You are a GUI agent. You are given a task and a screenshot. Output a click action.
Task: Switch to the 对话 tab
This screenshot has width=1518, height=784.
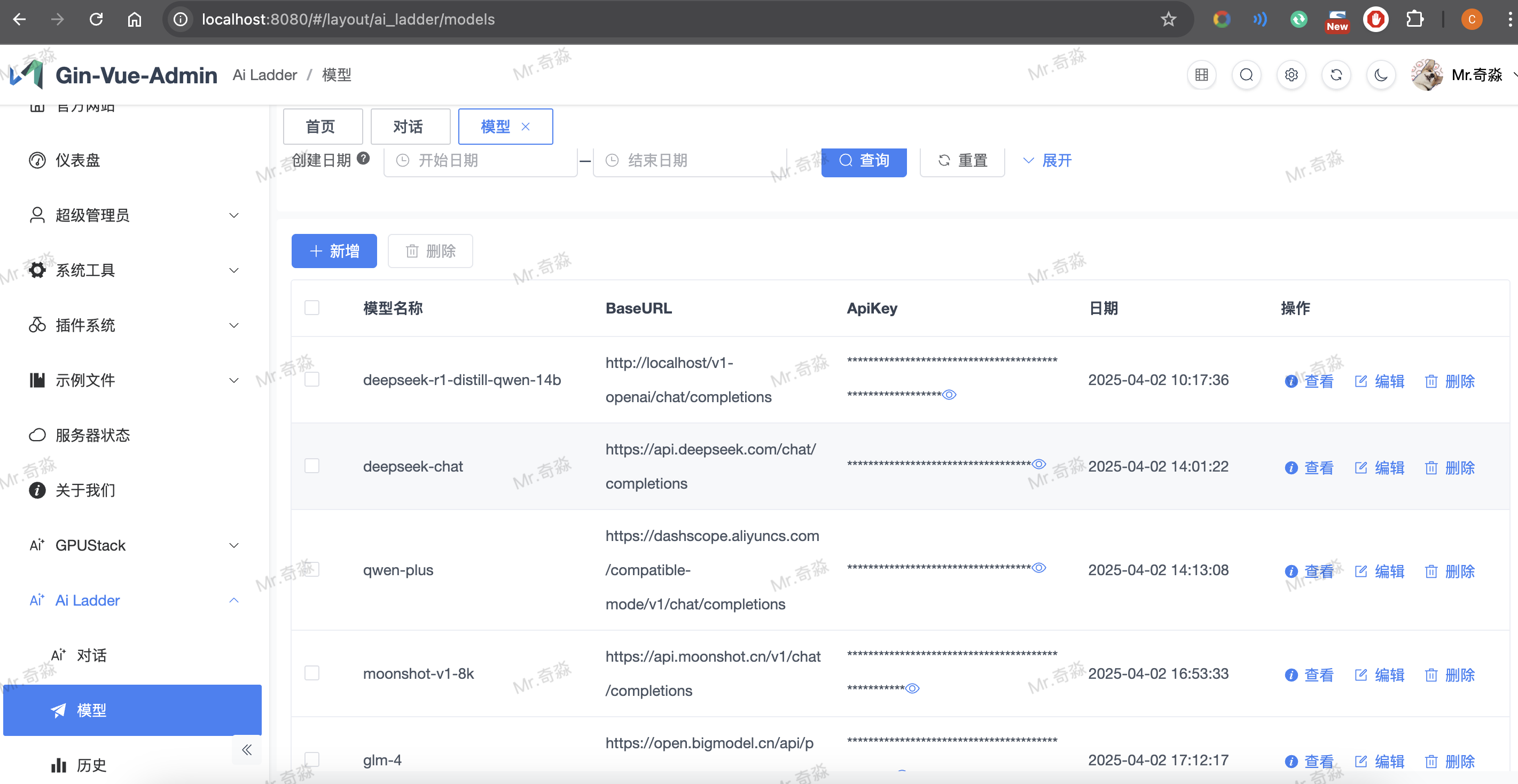410,126
